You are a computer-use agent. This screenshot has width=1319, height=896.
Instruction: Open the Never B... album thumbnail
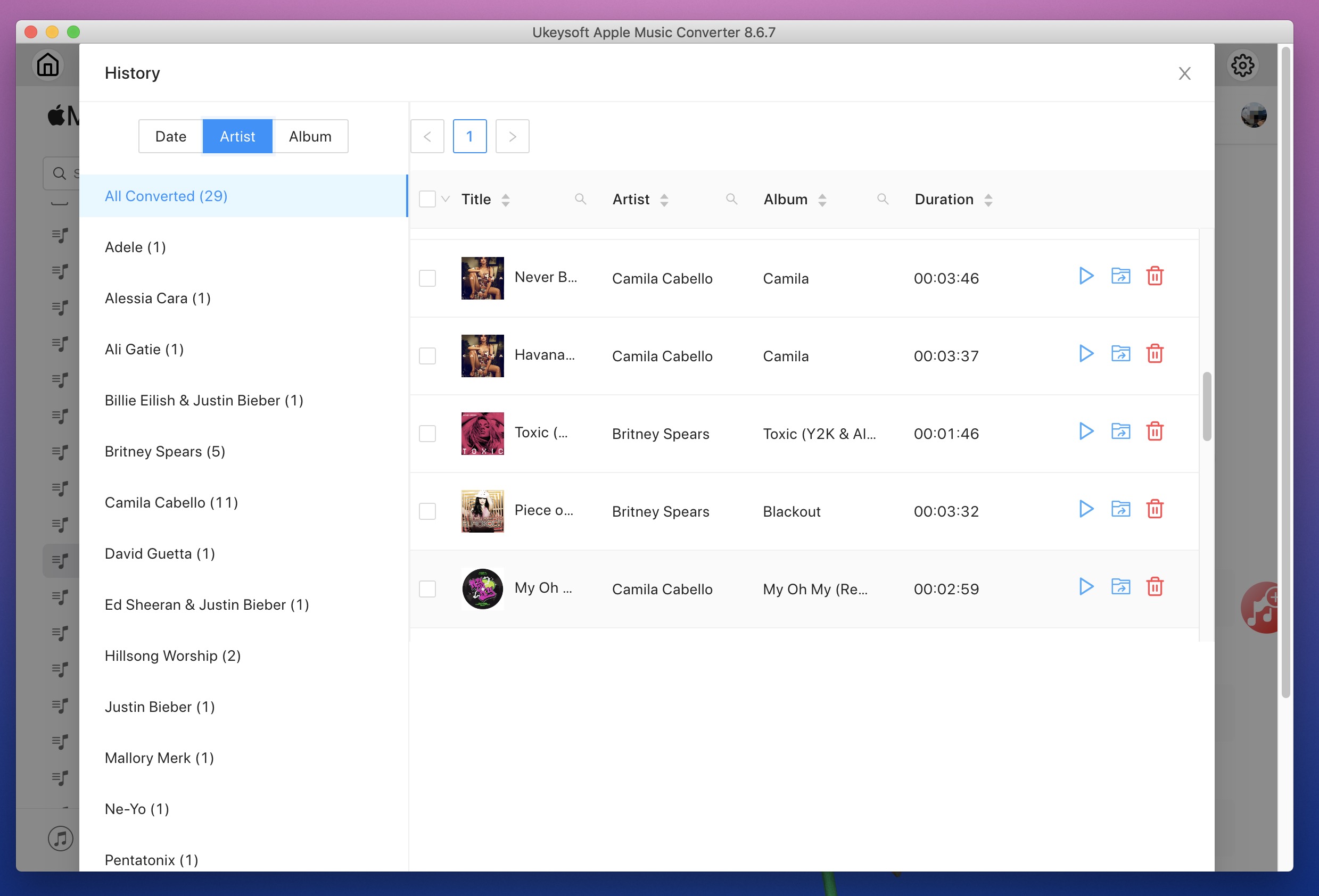coord(482,278)
